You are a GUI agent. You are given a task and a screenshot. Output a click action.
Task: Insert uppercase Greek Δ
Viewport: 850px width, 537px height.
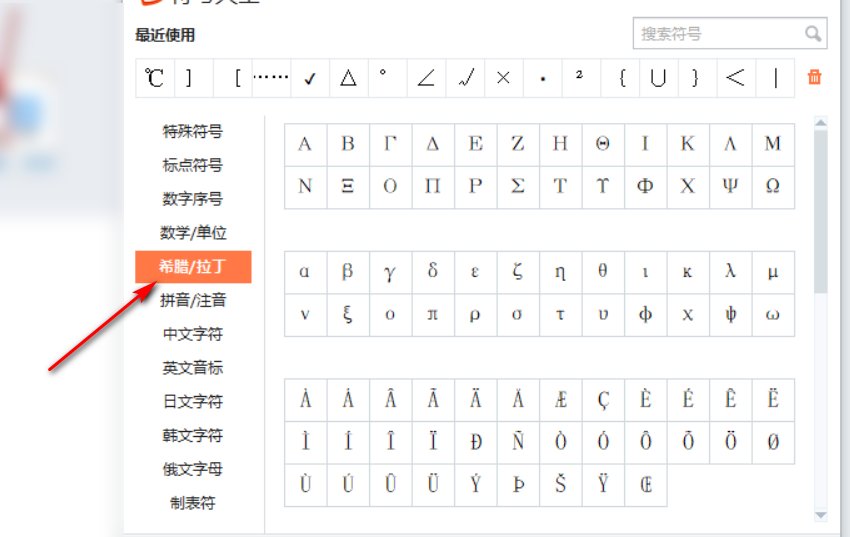(433, 144)
